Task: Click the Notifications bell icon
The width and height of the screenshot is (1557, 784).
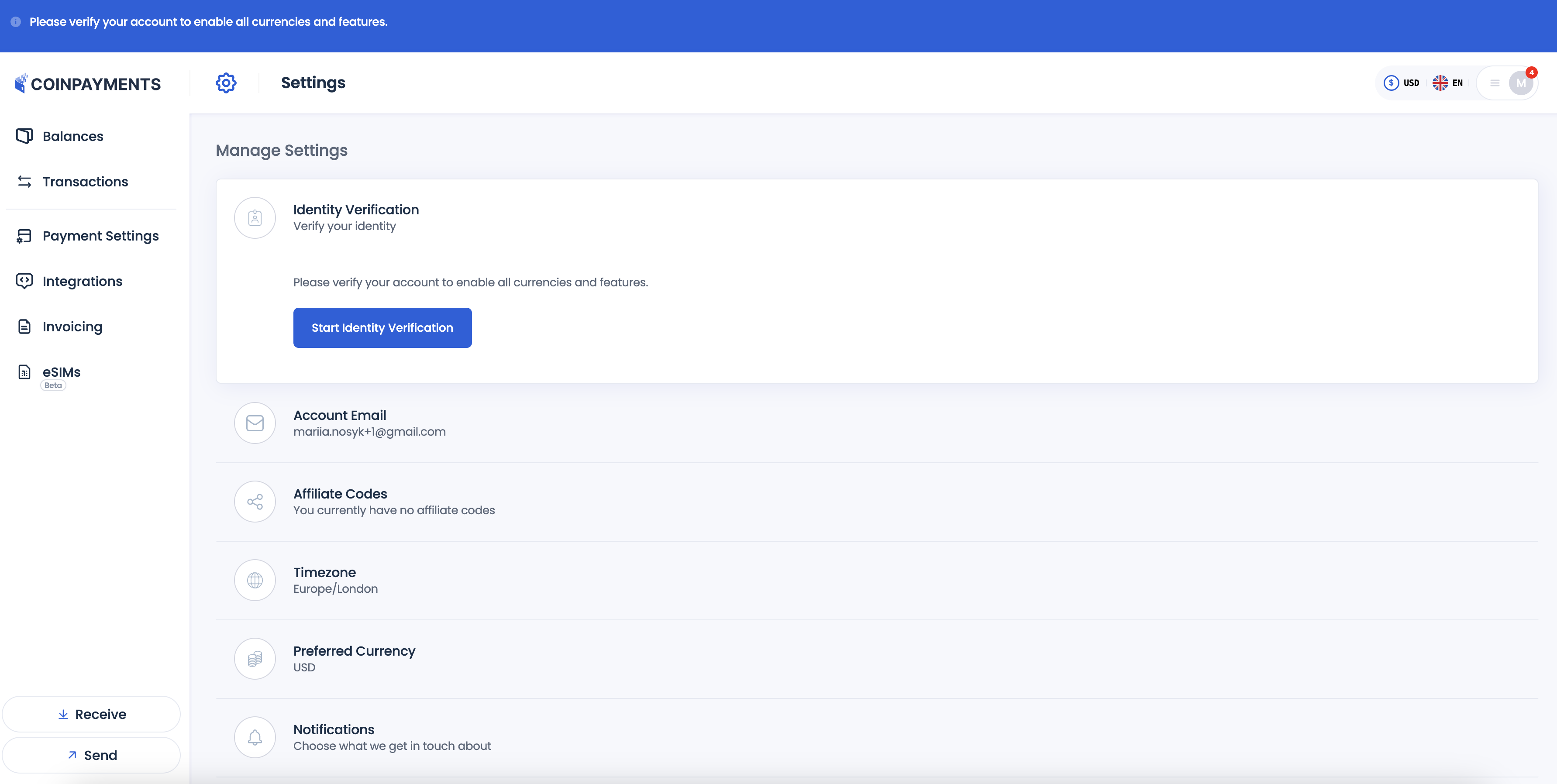Action: 255,737
